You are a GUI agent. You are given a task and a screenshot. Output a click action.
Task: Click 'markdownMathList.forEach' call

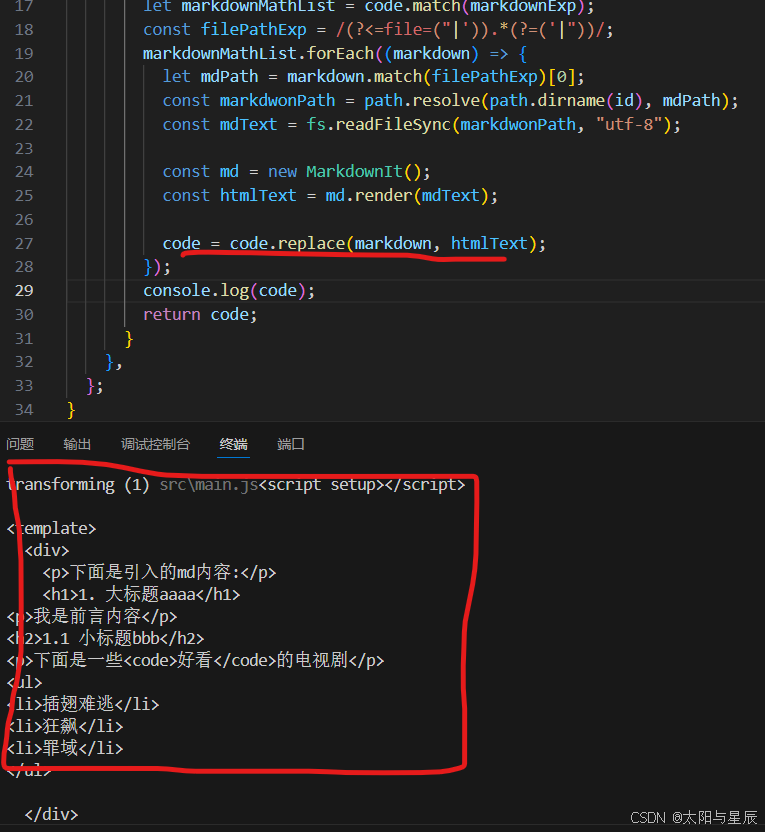[258, 54]
